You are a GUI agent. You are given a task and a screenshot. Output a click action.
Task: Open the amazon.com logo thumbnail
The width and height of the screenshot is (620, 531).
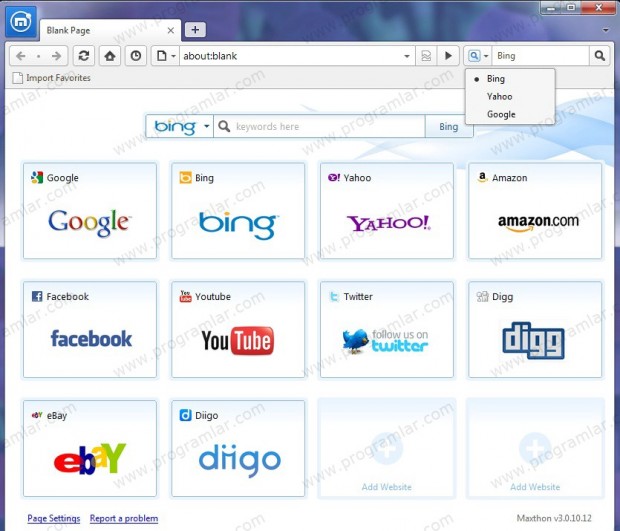[x=538, y=222]
